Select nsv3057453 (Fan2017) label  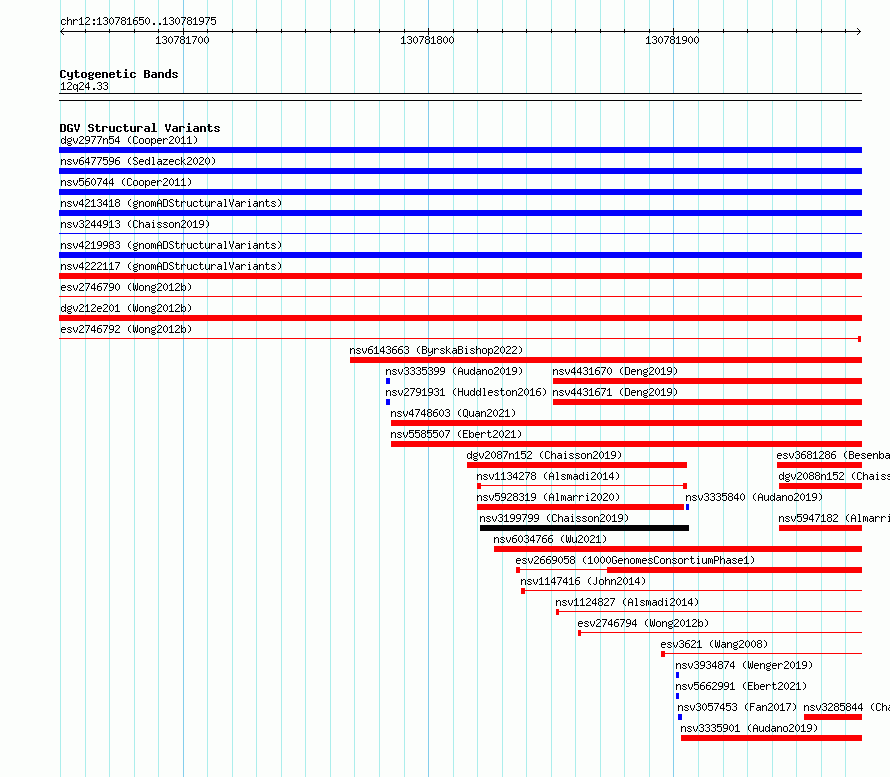tap(737, 707)
